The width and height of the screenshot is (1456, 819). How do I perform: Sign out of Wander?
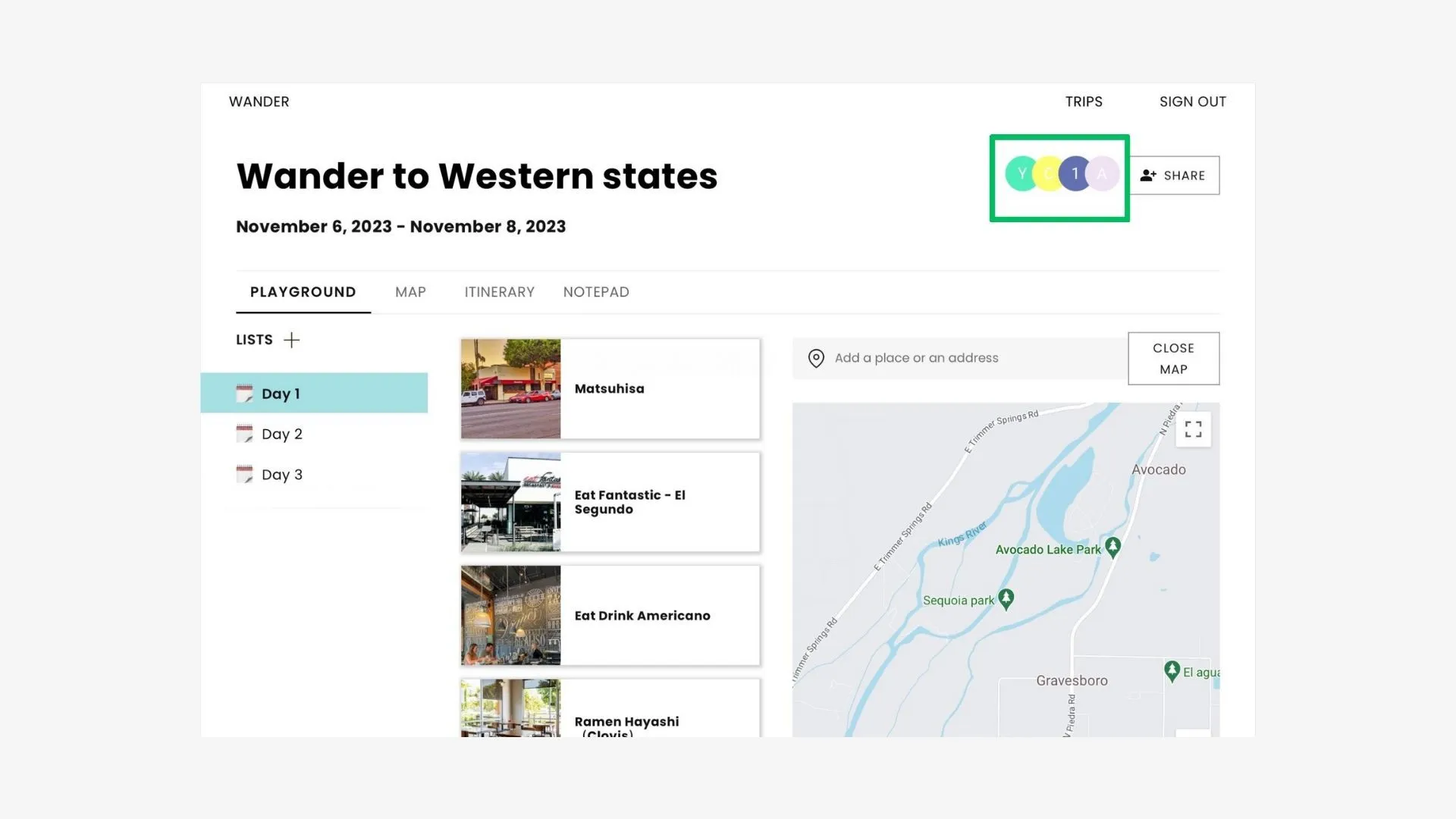coord(1192,102)
